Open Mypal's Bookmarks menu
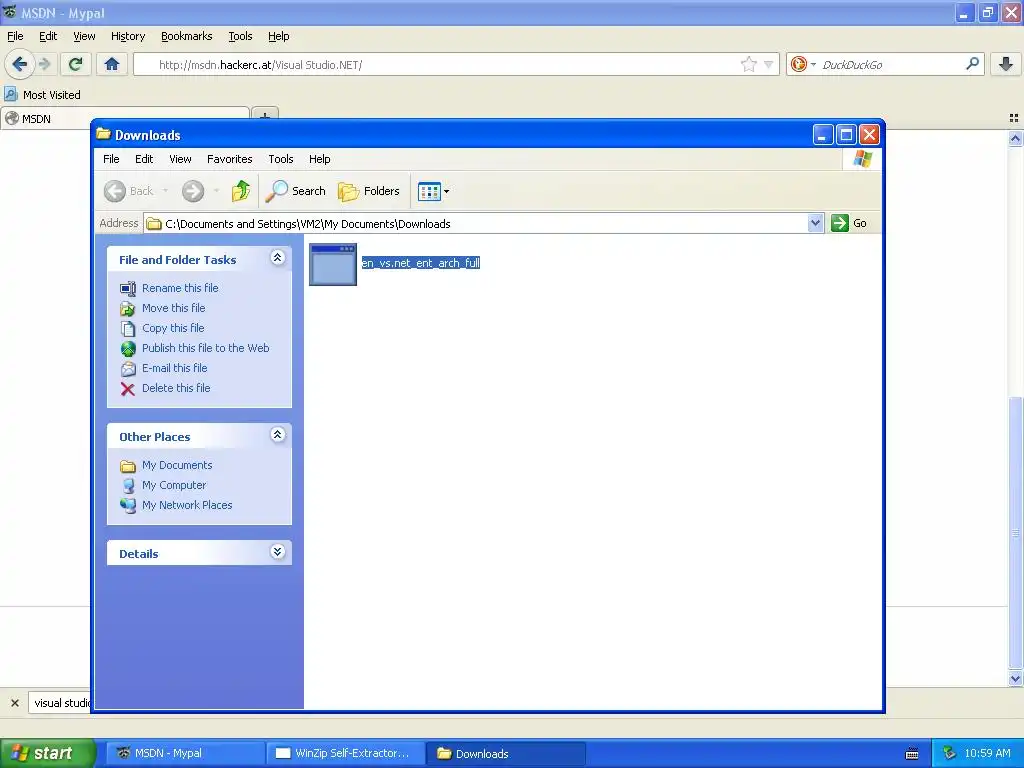Viewport: 1024px width, 768px height. click(187, 36)
